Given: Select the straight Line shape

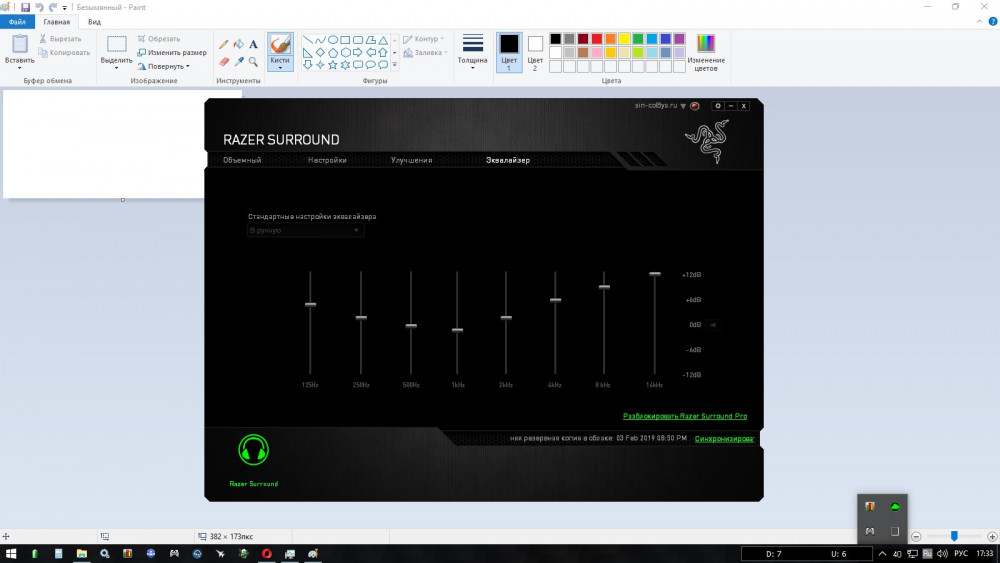Looking at the screenshot, I should tap(307, 40).
